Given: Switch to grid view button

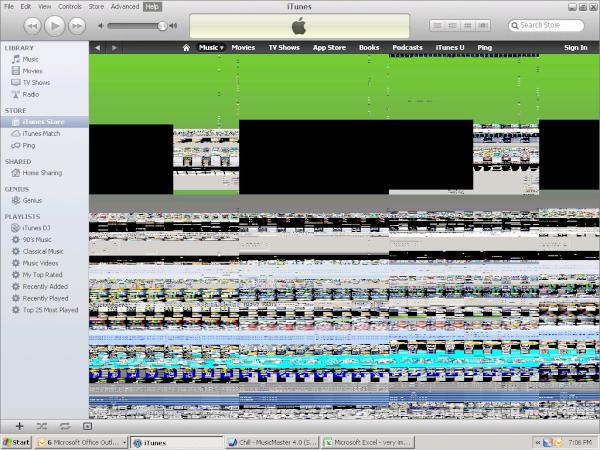Looking at the screenshot, I should coord(468,26).
